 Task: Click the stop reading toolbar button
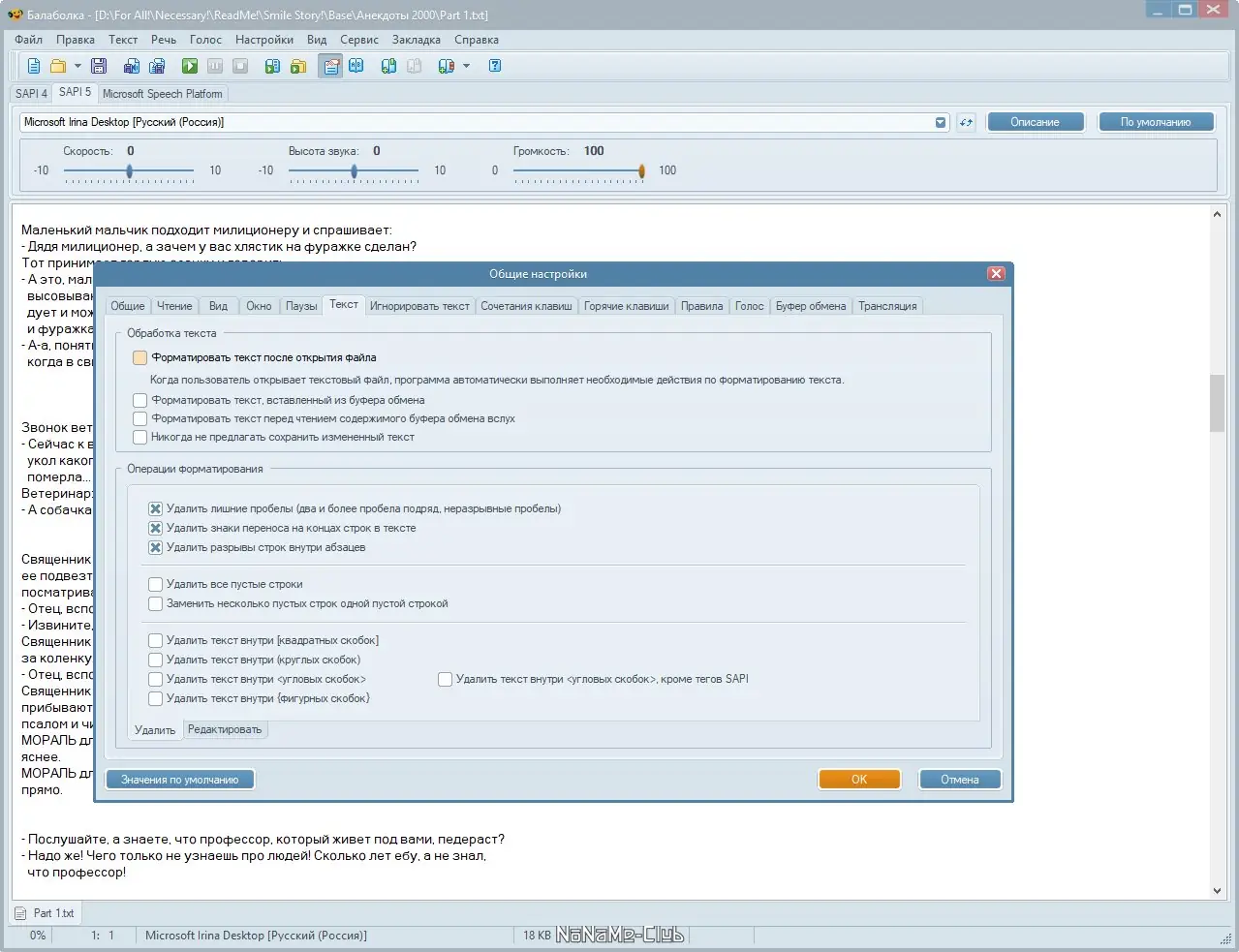(x=240, y=66)
